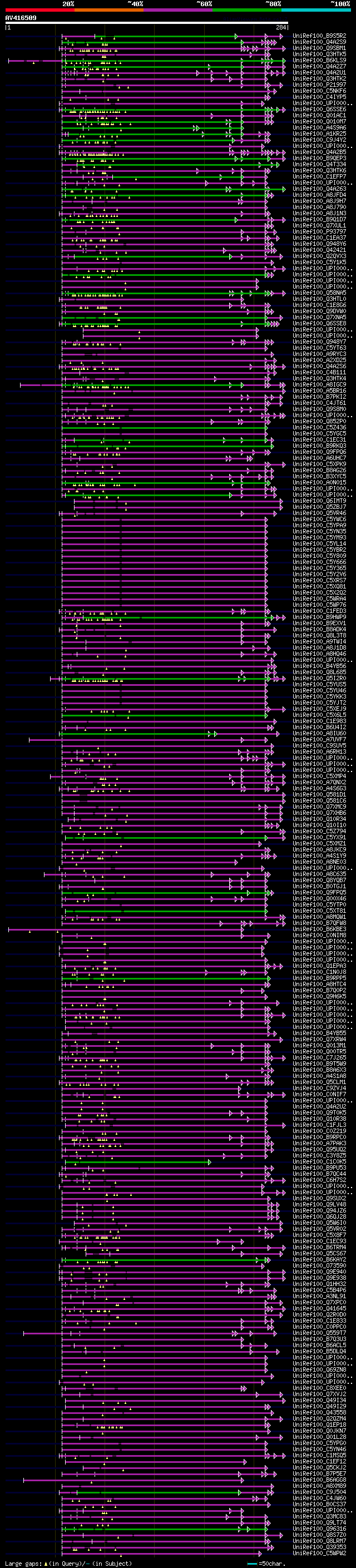Select the UniRef100_A4S9A6 label
The width and height of the screenshot is (356, 1568).
[319, 128]
